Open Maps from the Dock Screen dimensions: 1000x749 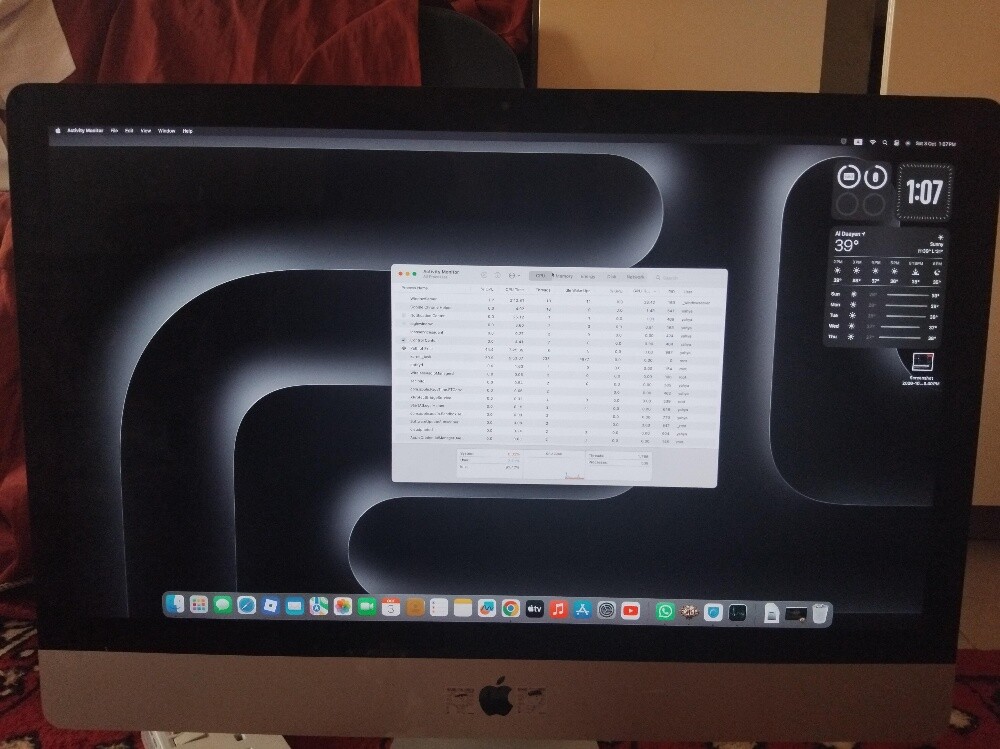319,606
